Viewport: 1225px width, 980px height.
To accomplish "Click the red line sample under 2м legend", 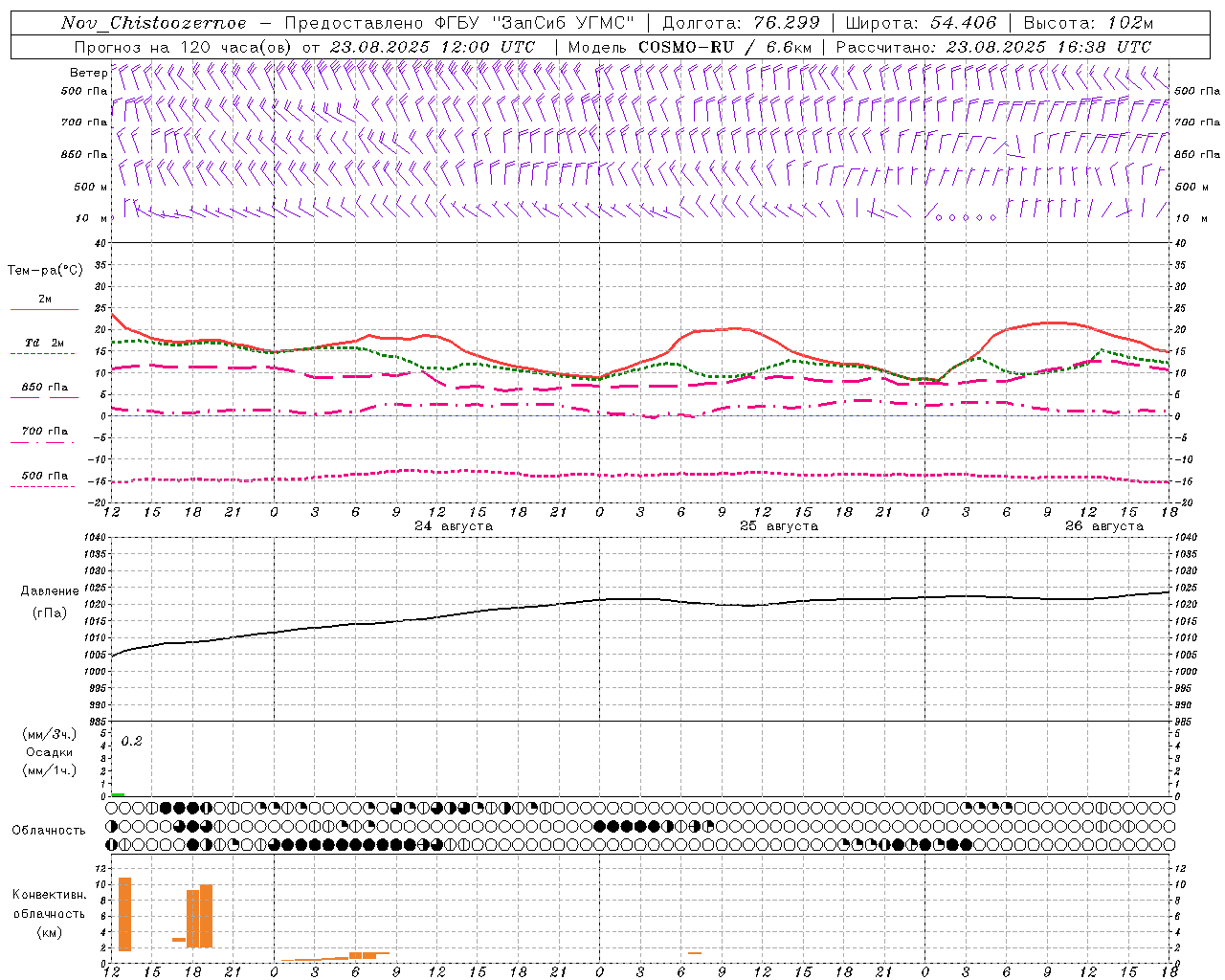I will point(44,310).
